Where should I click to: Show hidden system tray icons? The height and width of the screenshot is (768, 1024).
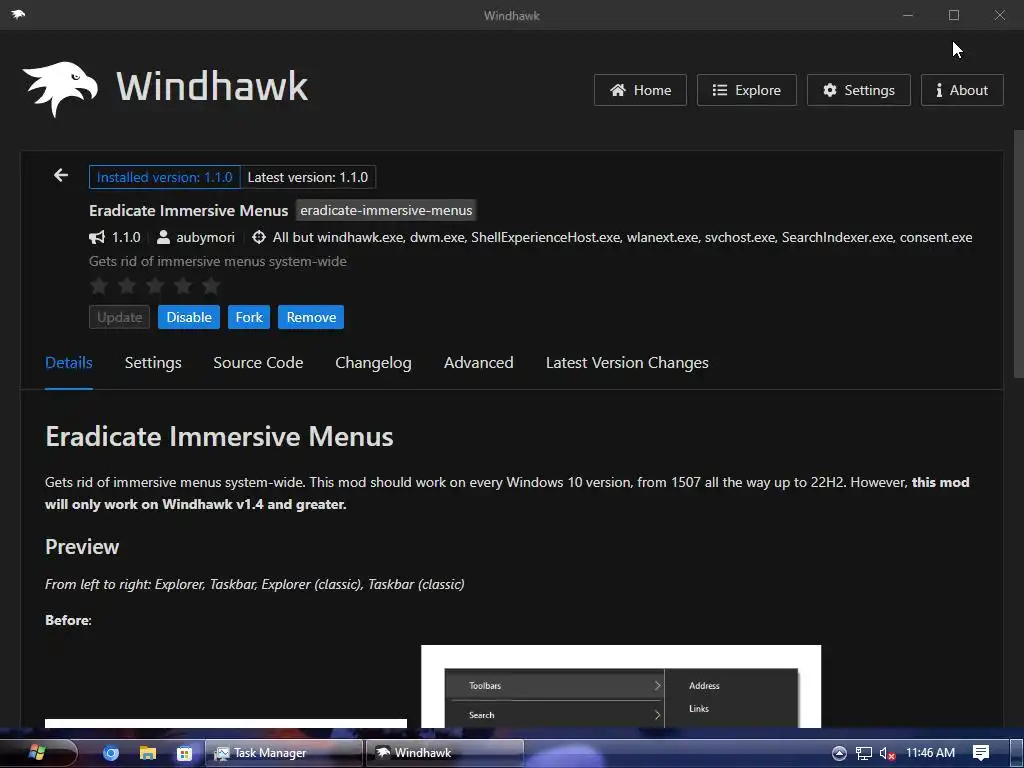(x=839, y=753)
